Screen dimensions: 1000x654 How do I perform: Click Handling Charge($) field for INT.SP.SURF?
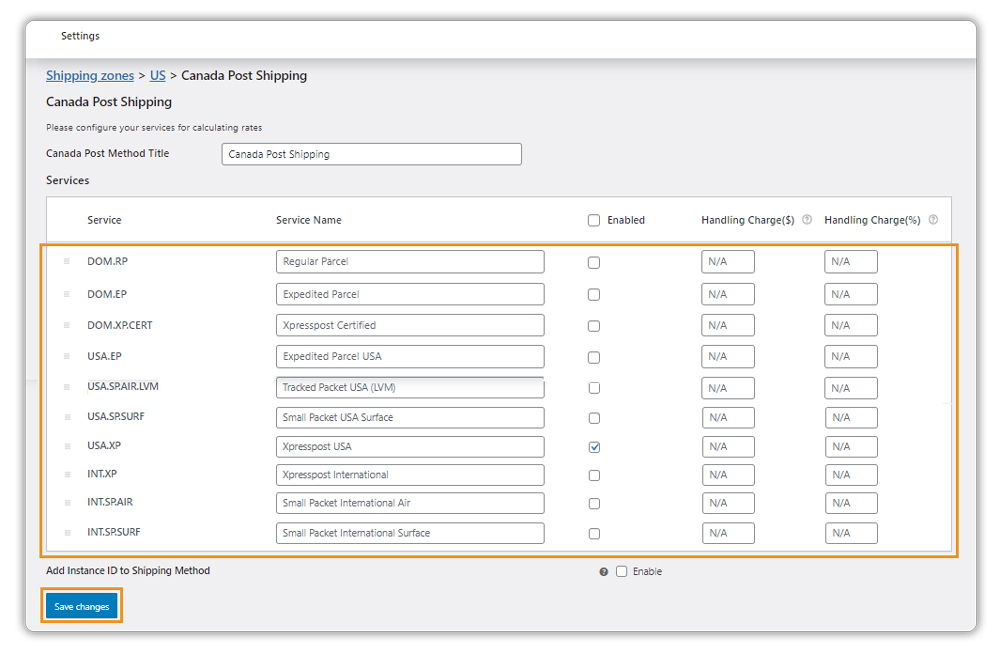(x=728, y=533)
